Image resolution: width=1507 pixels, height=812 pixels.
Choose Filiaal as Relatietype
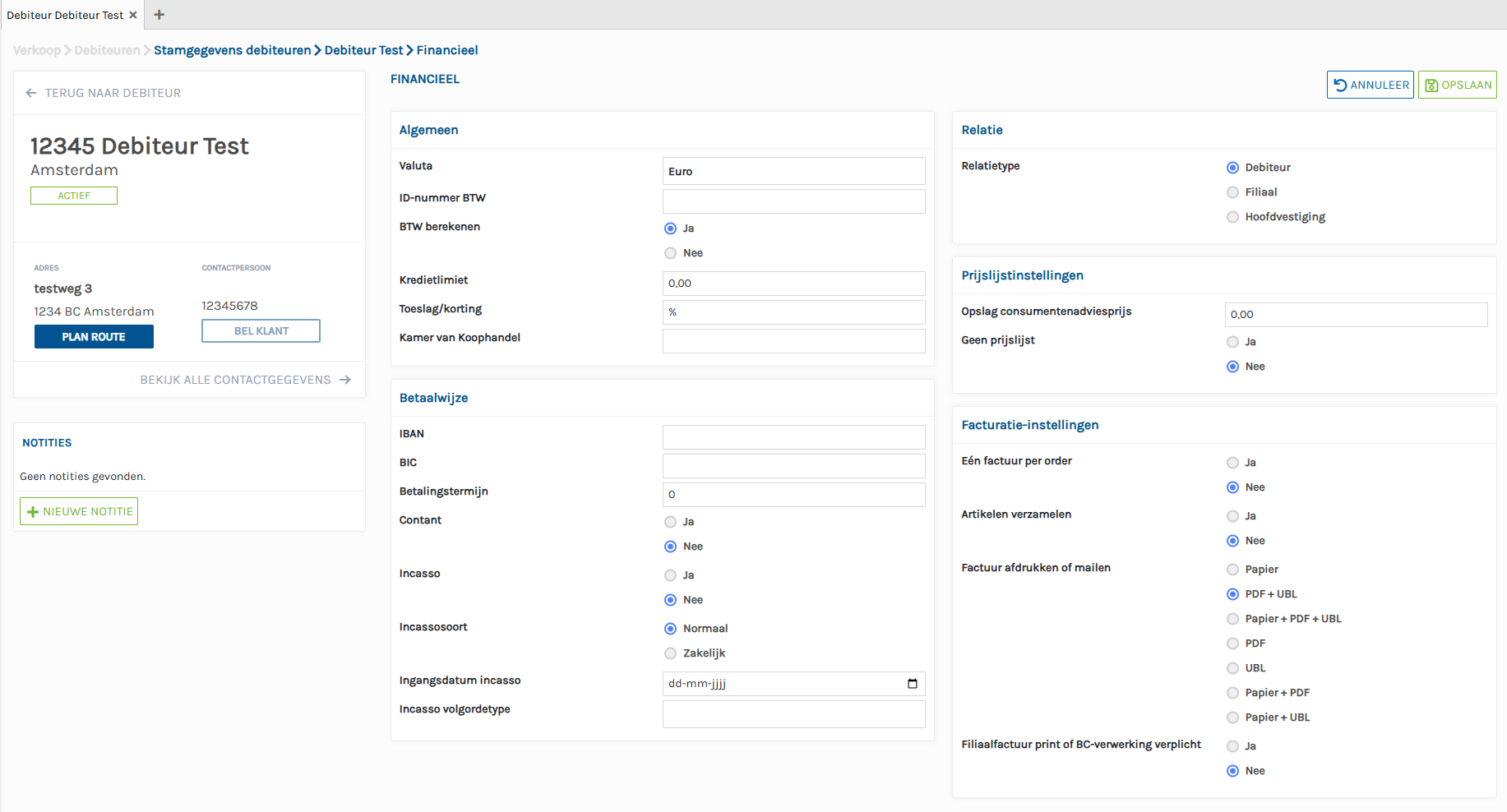1232,192
